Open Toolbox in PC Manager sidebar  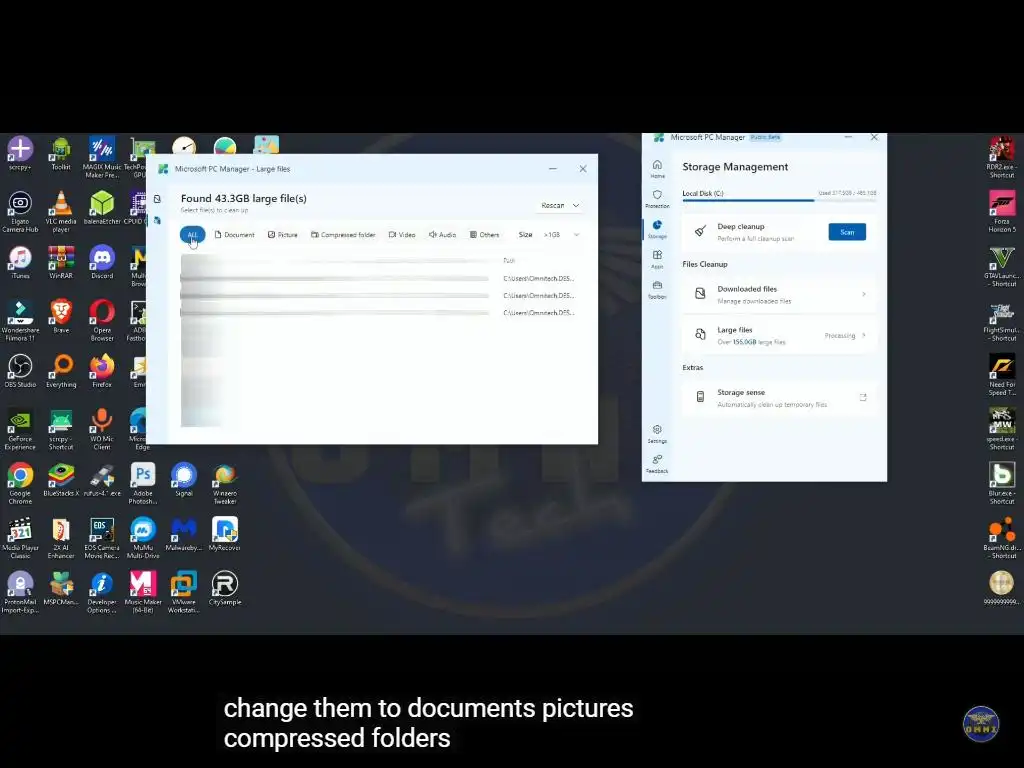click(657, 290)
